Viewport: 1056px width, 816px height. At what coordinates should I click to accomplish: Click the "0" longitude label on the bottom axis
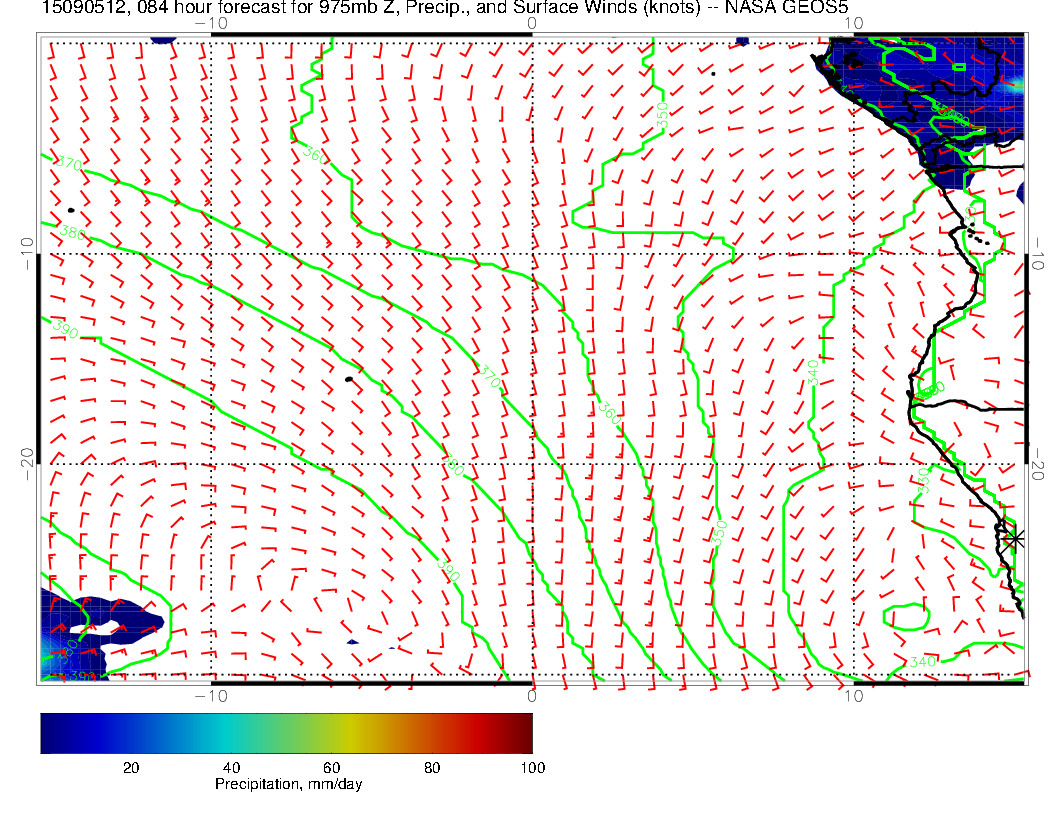point(533,695)
